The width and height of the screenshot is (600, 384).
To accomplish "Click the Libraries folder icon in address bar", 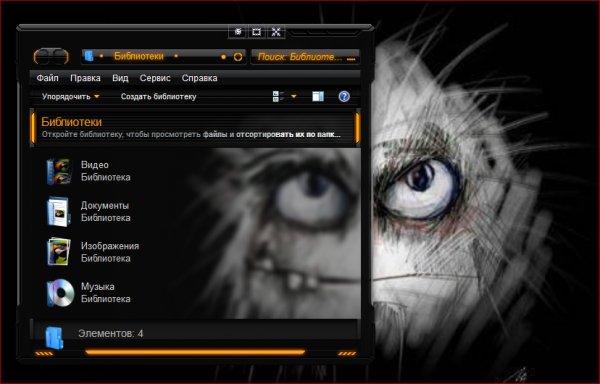I will pyautogui.click(x=89, y=56).
